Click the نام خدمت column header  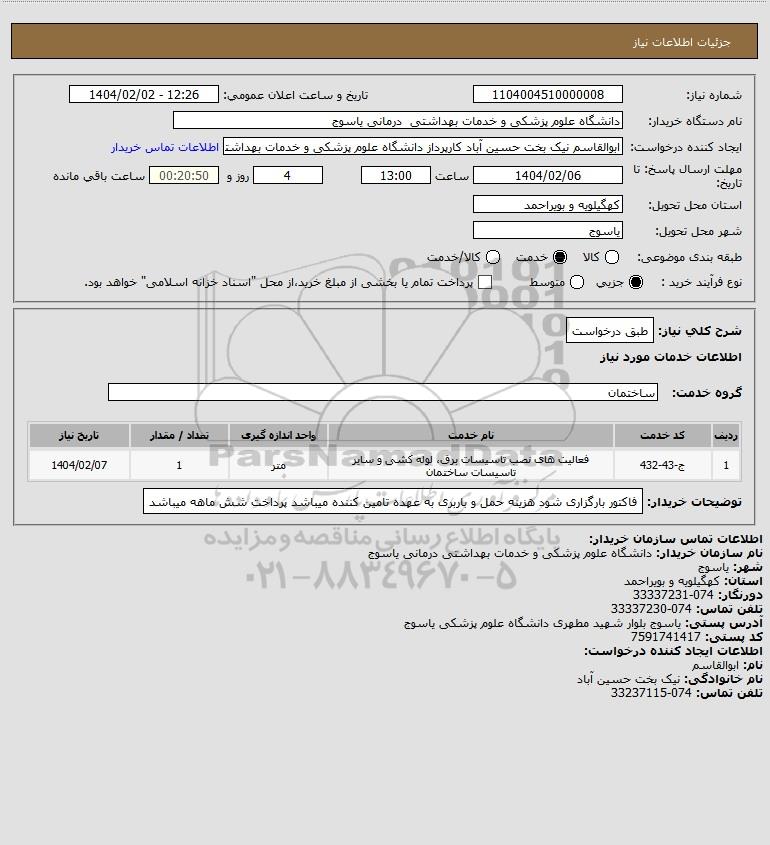(471, 435)
